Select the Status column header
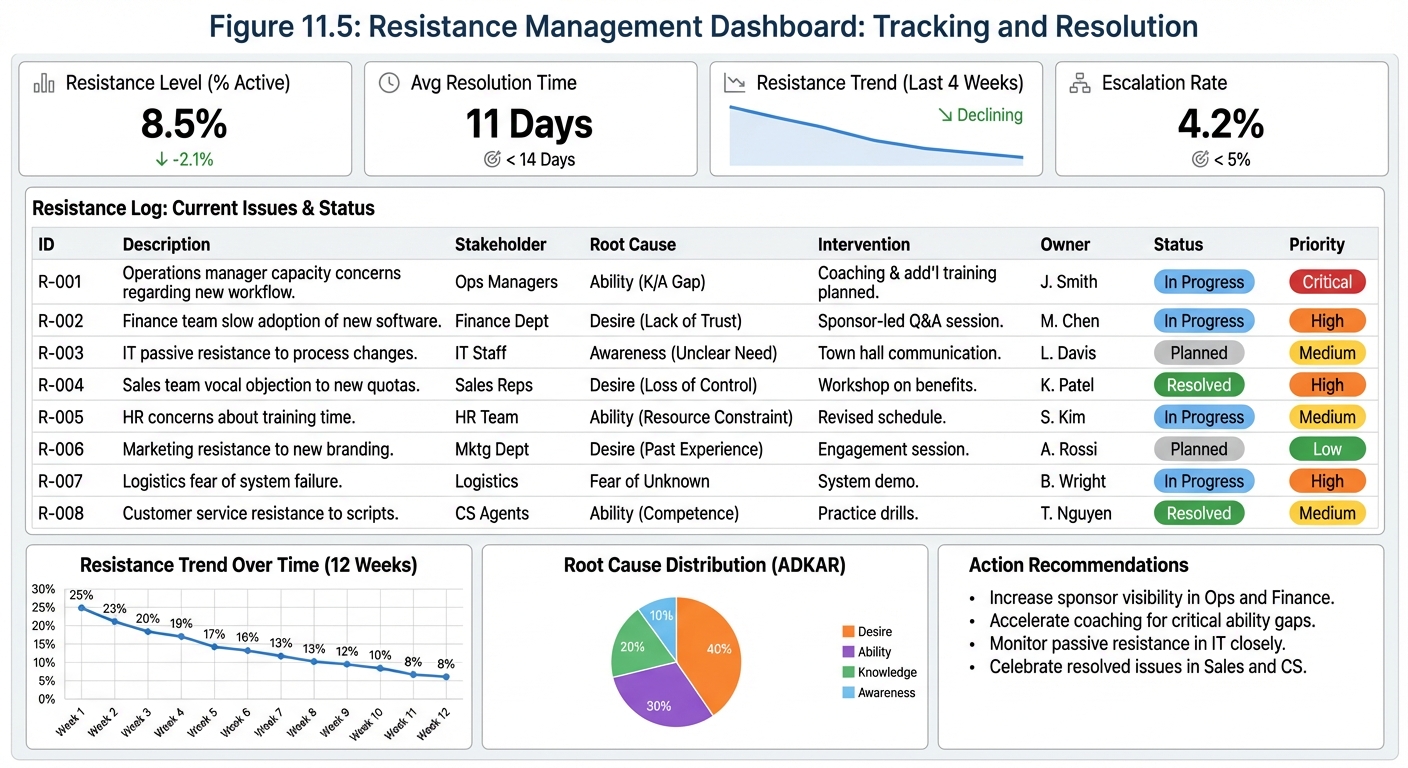The width and height of the screenshot is (1408, 768). (x=1178, y=244)
